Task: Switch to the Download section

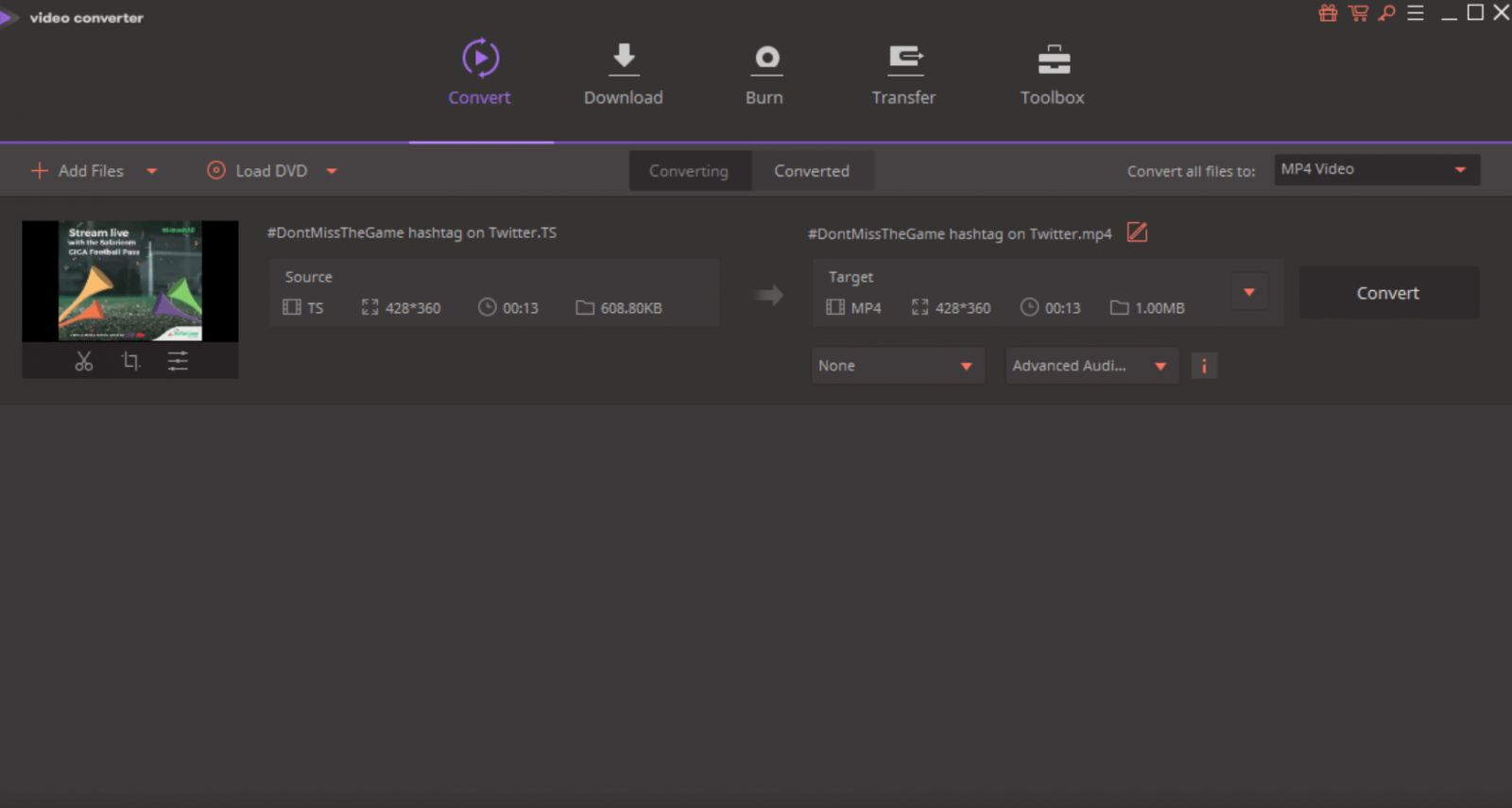Action: 623,75
